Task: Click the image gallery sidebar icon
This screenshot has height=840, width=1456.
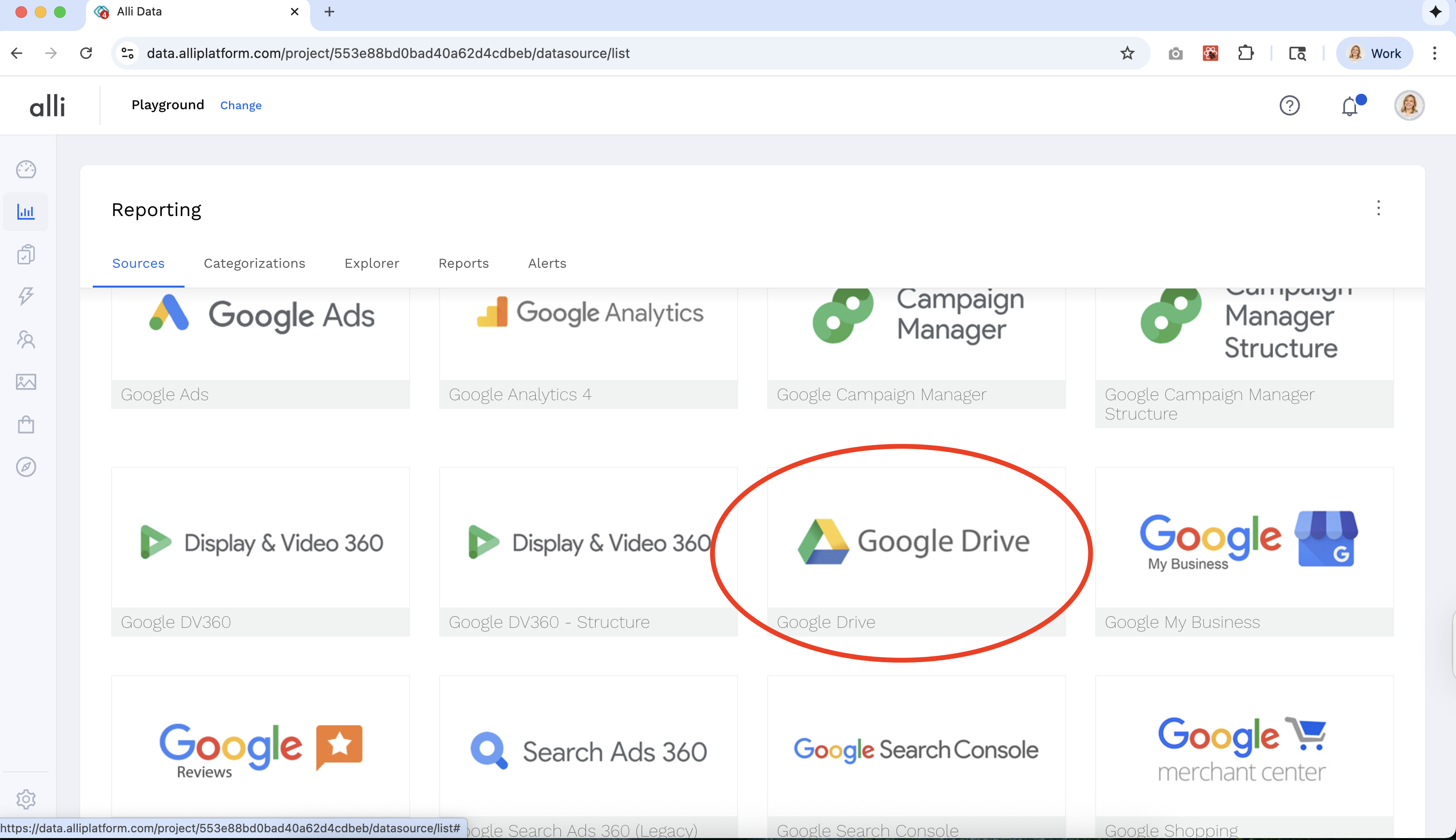Action: [26, 381]
